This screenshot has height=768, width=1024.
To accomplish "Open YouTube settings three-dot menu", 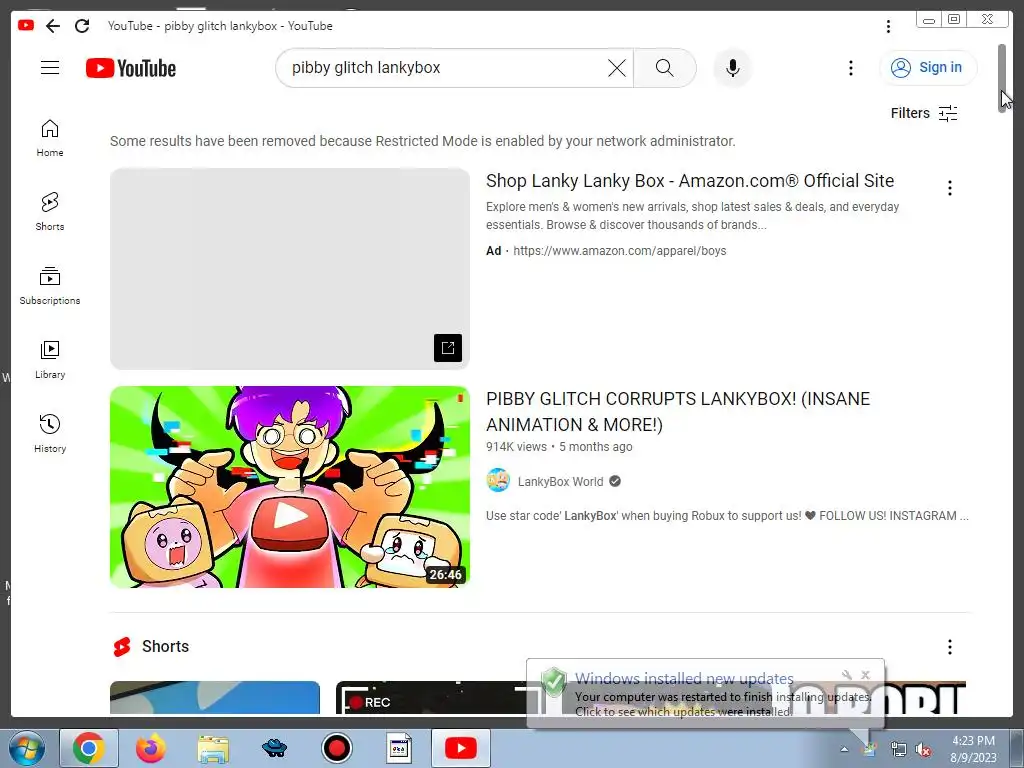I will tap(850, 68).
